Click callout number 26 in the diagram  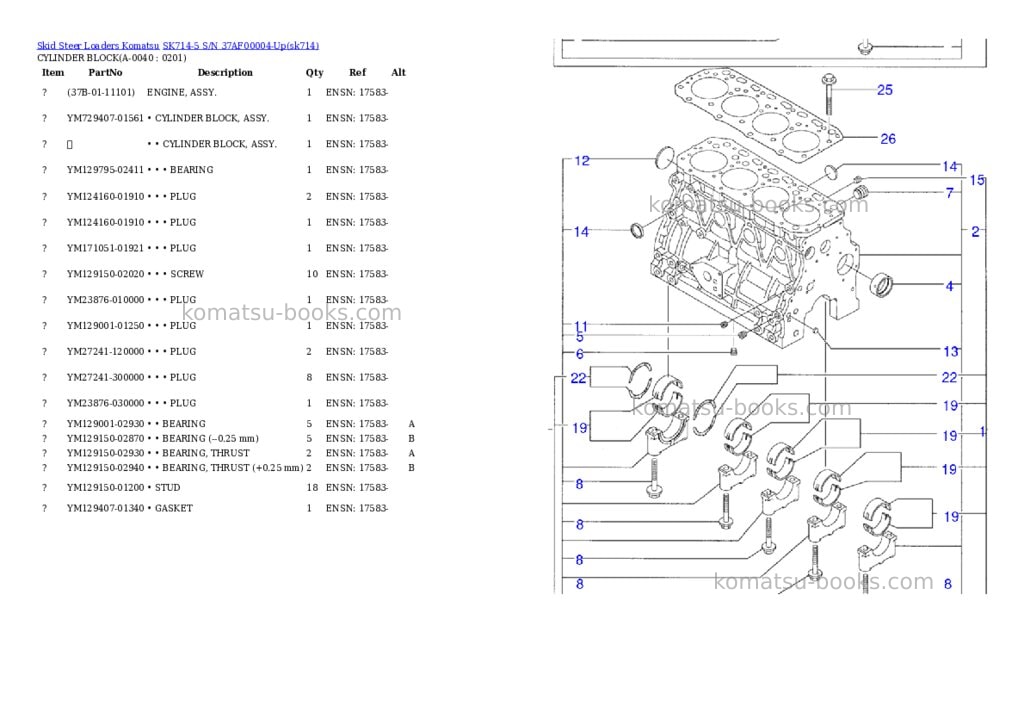[x=888, y=139]
